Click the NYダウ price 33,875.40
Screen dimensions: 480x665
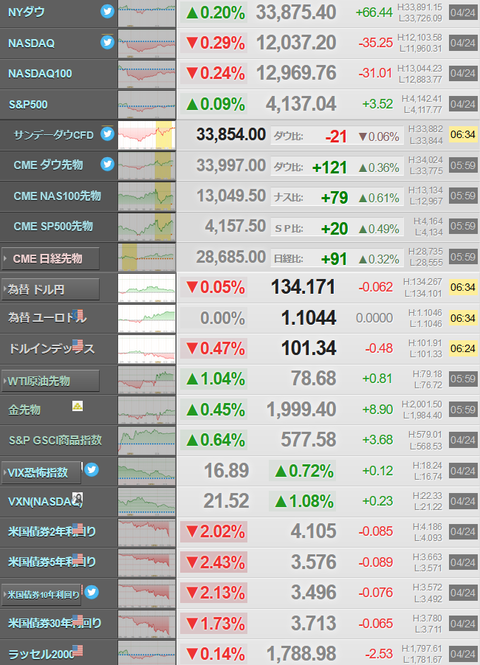[296, 13]
